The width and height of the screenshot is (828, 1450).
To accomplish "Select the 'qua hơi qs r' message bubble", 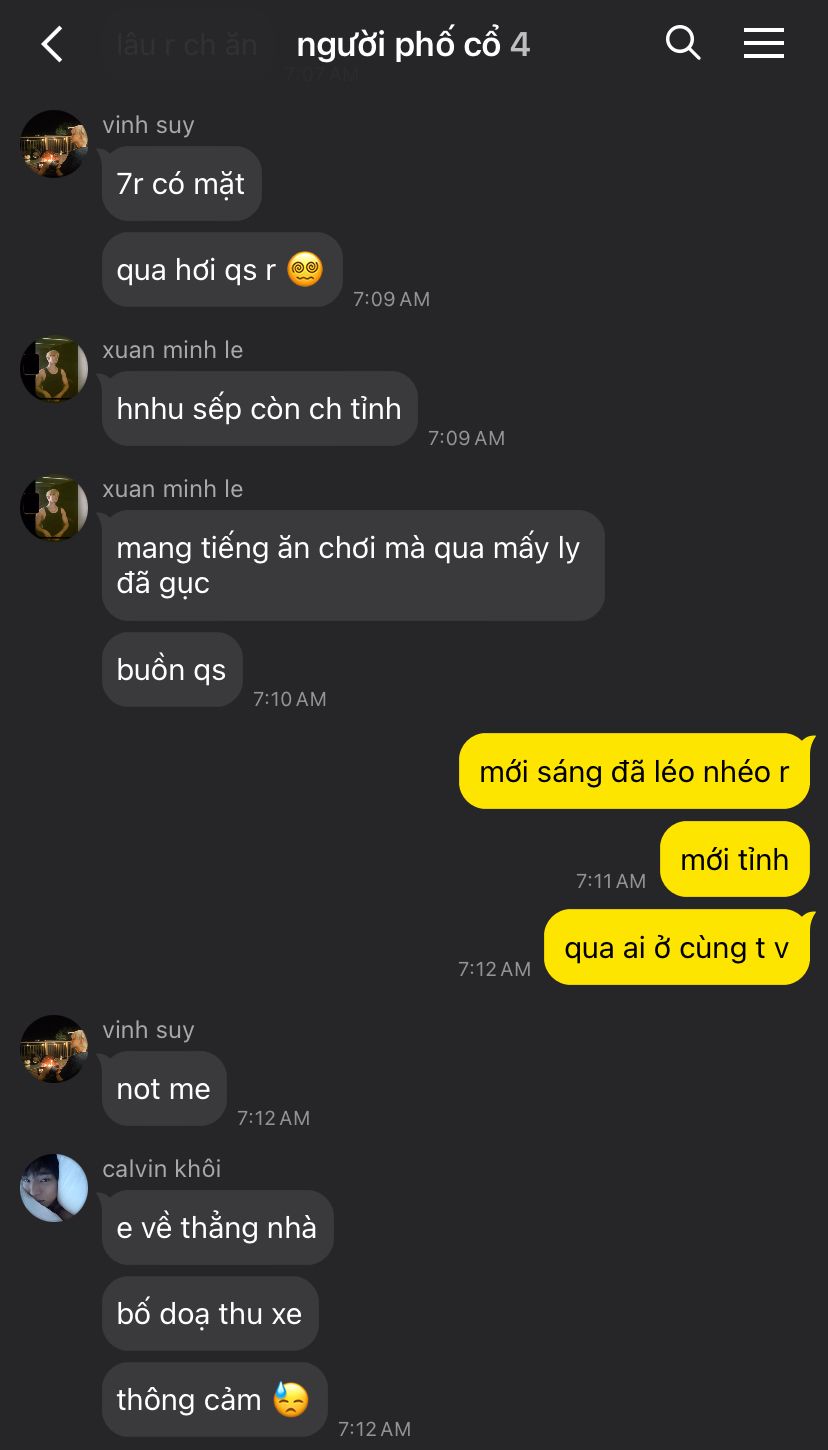I will pyautogui.click(x=222, y=270).
